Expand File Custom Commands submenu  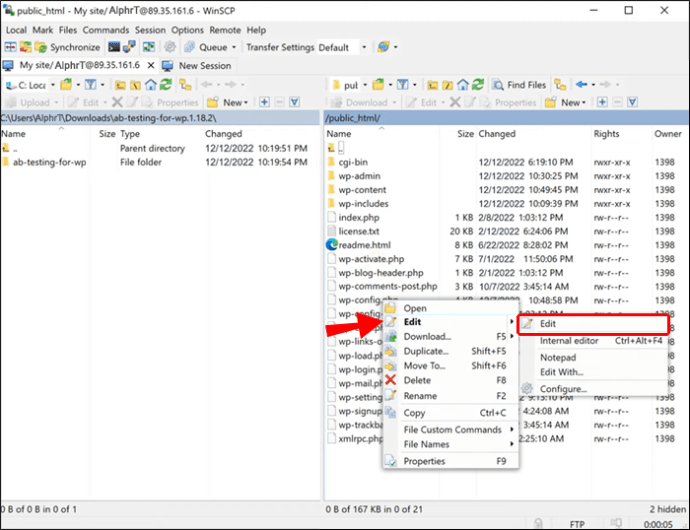(451, 430)
